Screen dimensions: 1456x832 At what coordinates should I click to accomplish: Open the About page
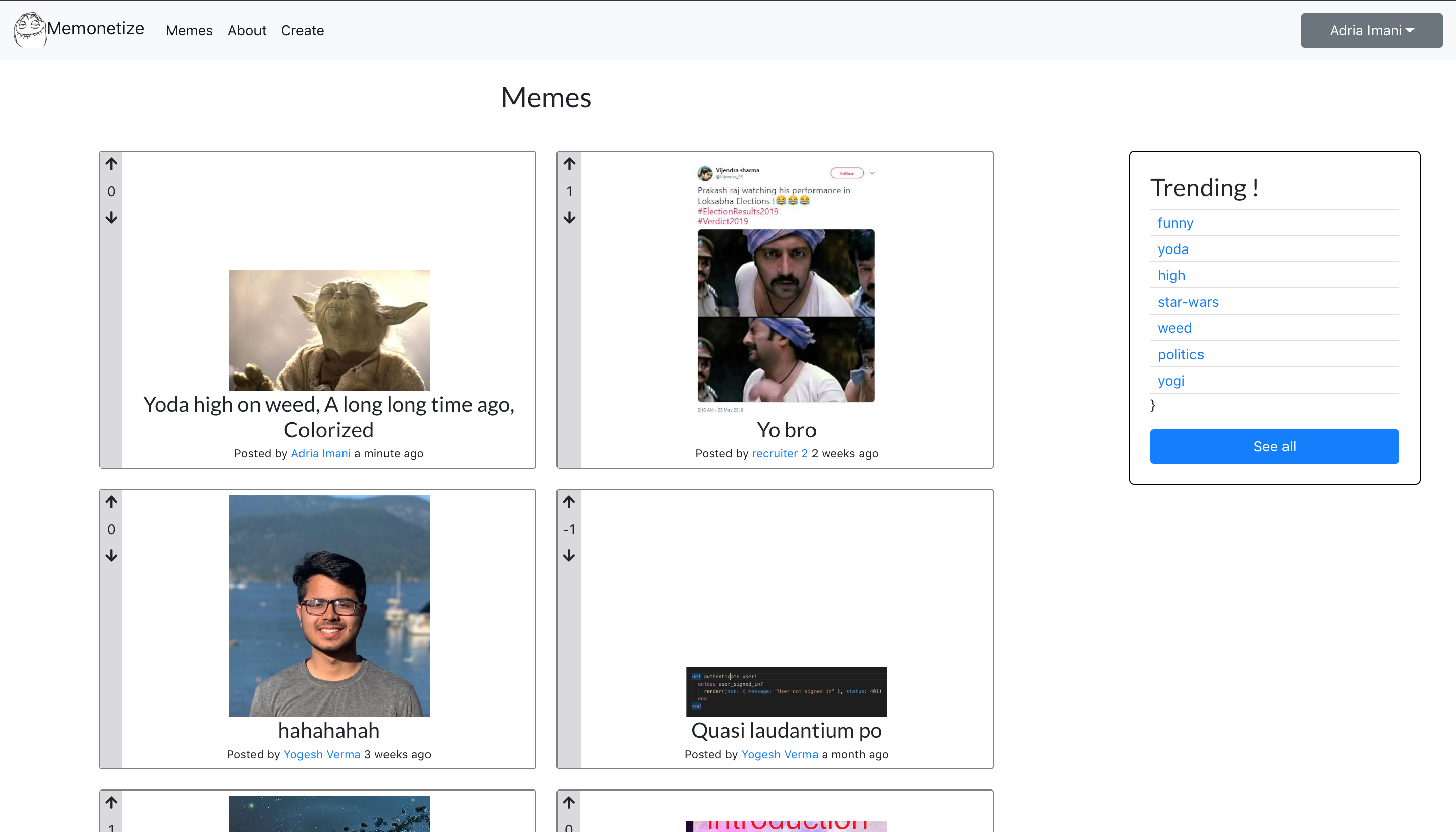247,30
